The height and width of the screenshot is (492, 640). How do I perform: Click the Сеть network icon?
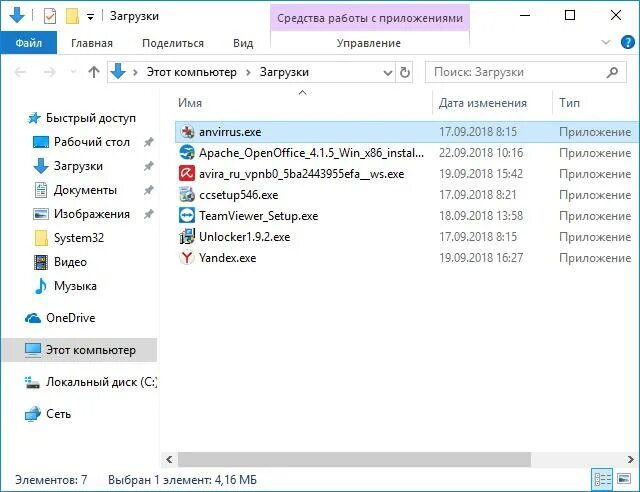[x=33, y=414]
